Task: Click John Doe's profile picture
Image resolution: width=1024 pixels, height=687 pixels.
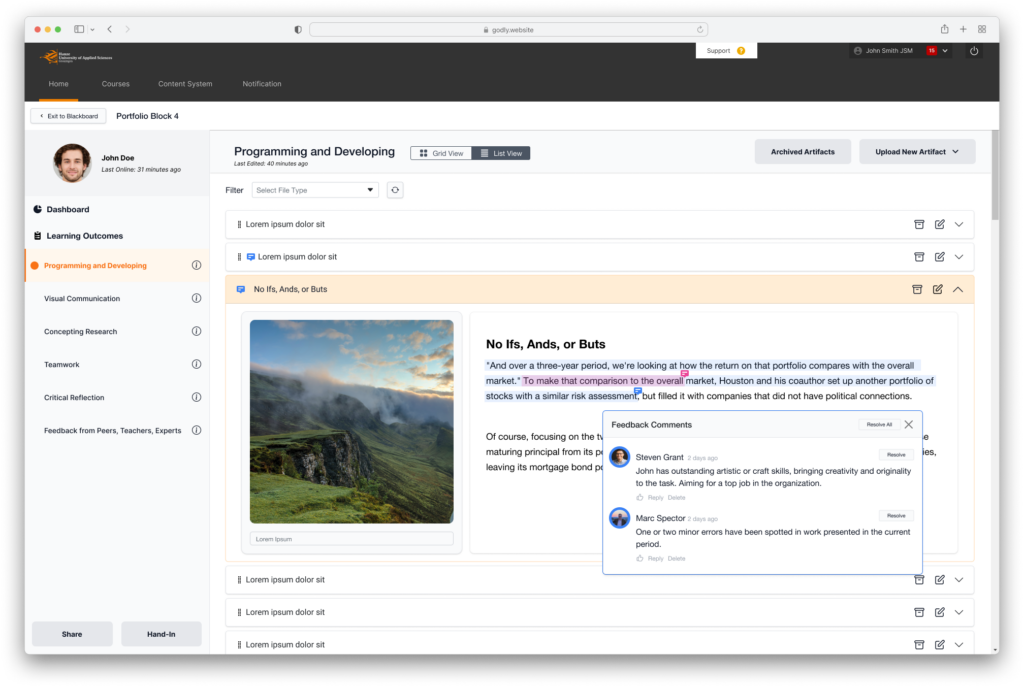Action: coord(72,163)
